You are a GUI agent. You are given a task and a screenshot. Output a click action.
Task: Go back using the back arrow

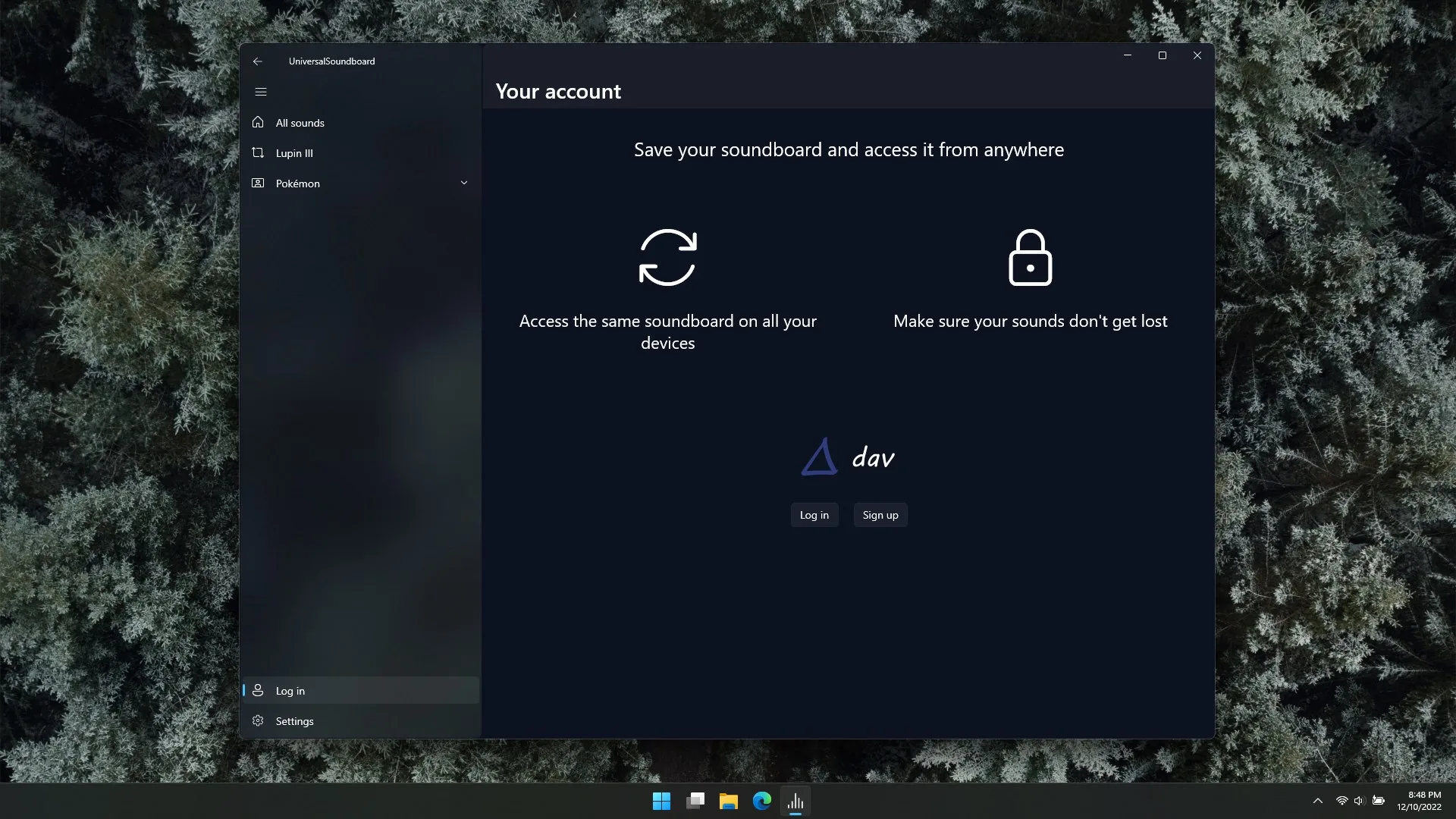coord(258,61)
